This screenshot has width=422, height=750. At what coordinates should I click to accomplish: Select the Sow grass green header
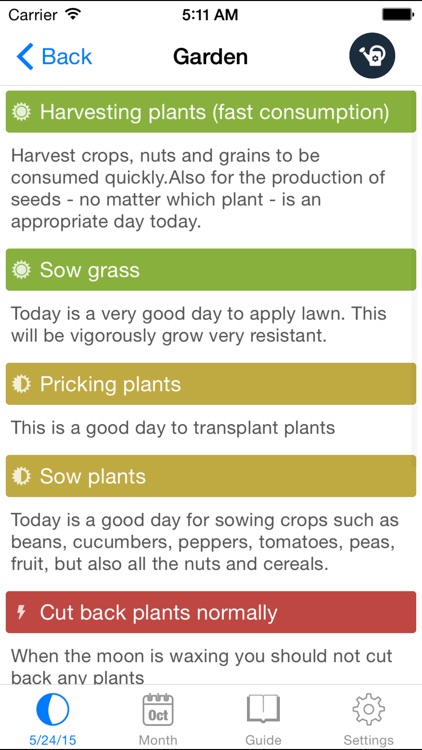pyautogui.click(x=211, y=270)
